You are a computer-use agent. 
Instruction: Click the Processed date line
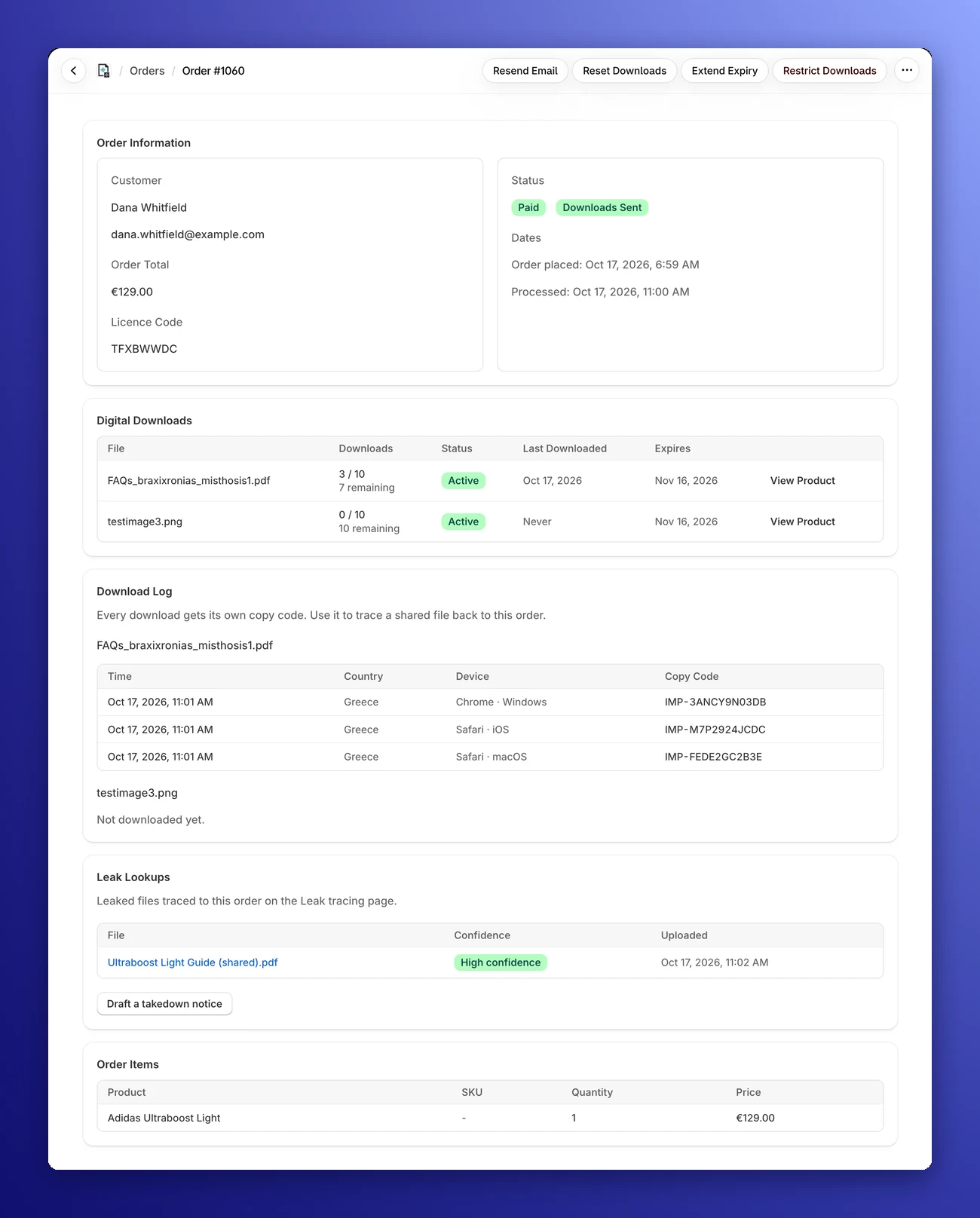pyautogui.click(x=600, y=292)
